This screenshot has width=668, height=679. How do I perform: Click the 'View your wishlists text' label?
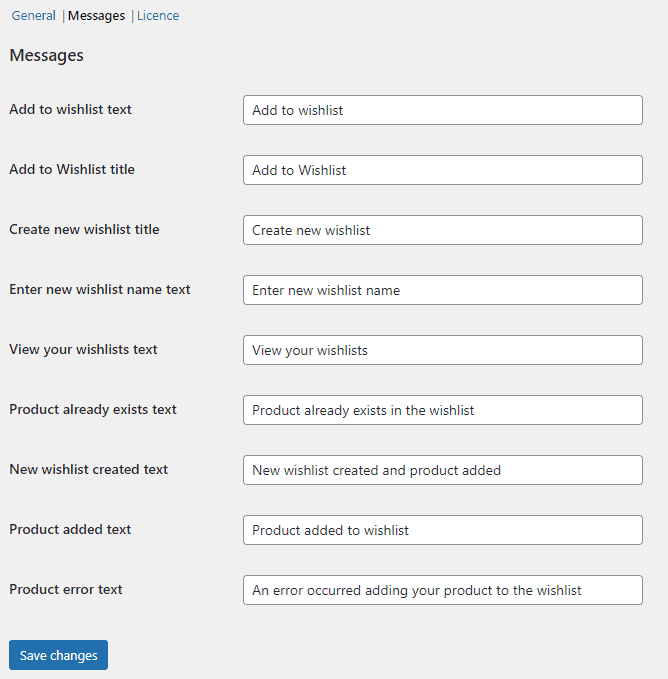pos(83,349)
